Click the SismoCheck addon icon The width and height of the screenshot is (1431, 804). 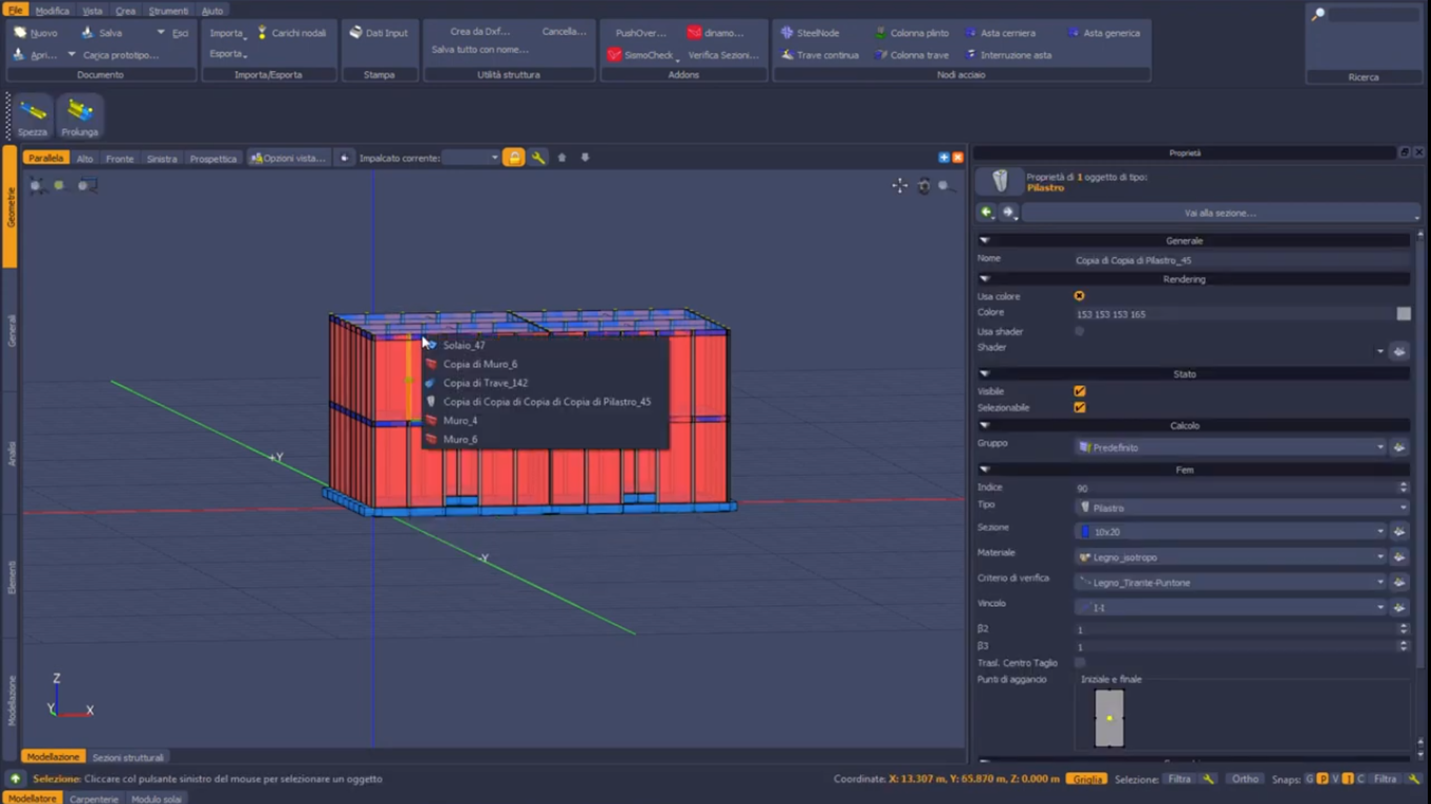pos(614,55)
